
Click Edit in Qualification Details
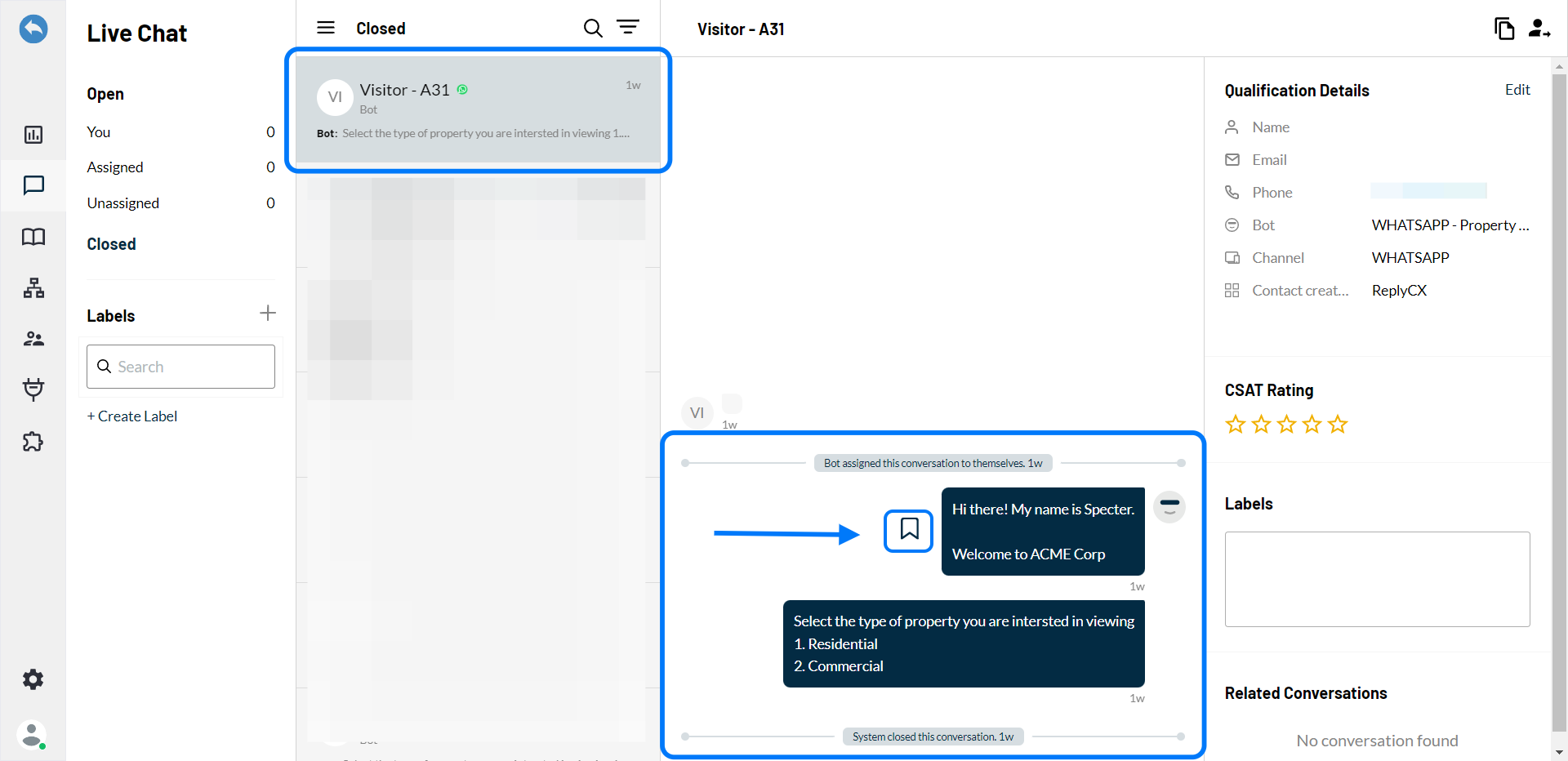1517,90
